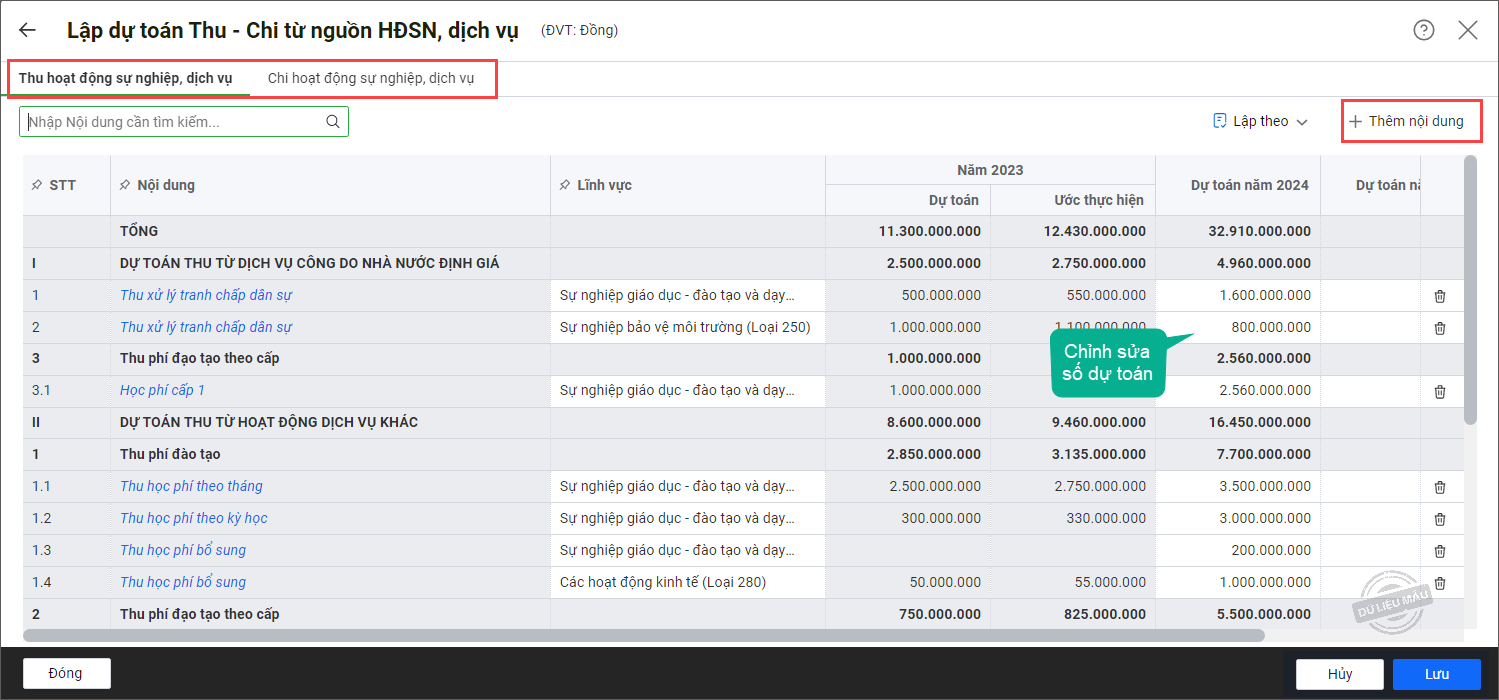The image size is (1499, 700).
Task: Go back using the left arrow icon
Action: tap(27, 30)
